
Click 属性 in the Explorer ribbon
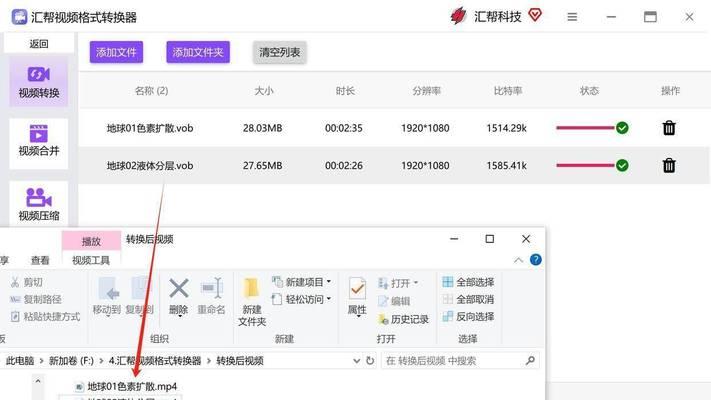357,296
